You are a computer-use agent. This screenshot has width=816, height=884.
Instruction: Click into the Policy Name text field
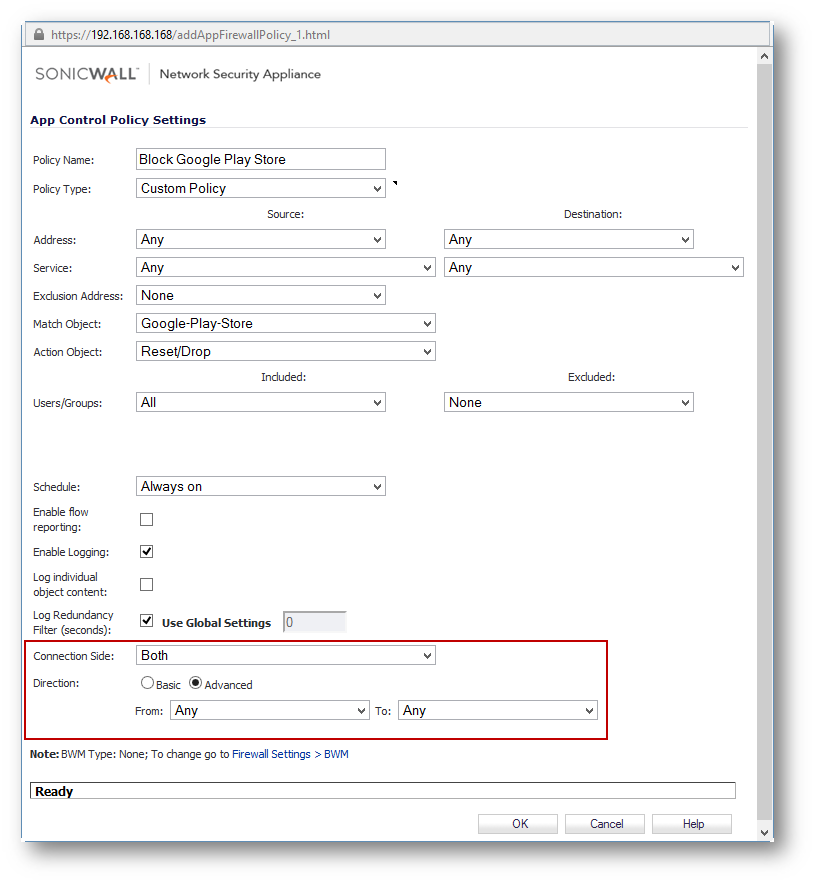pos(261,159)
